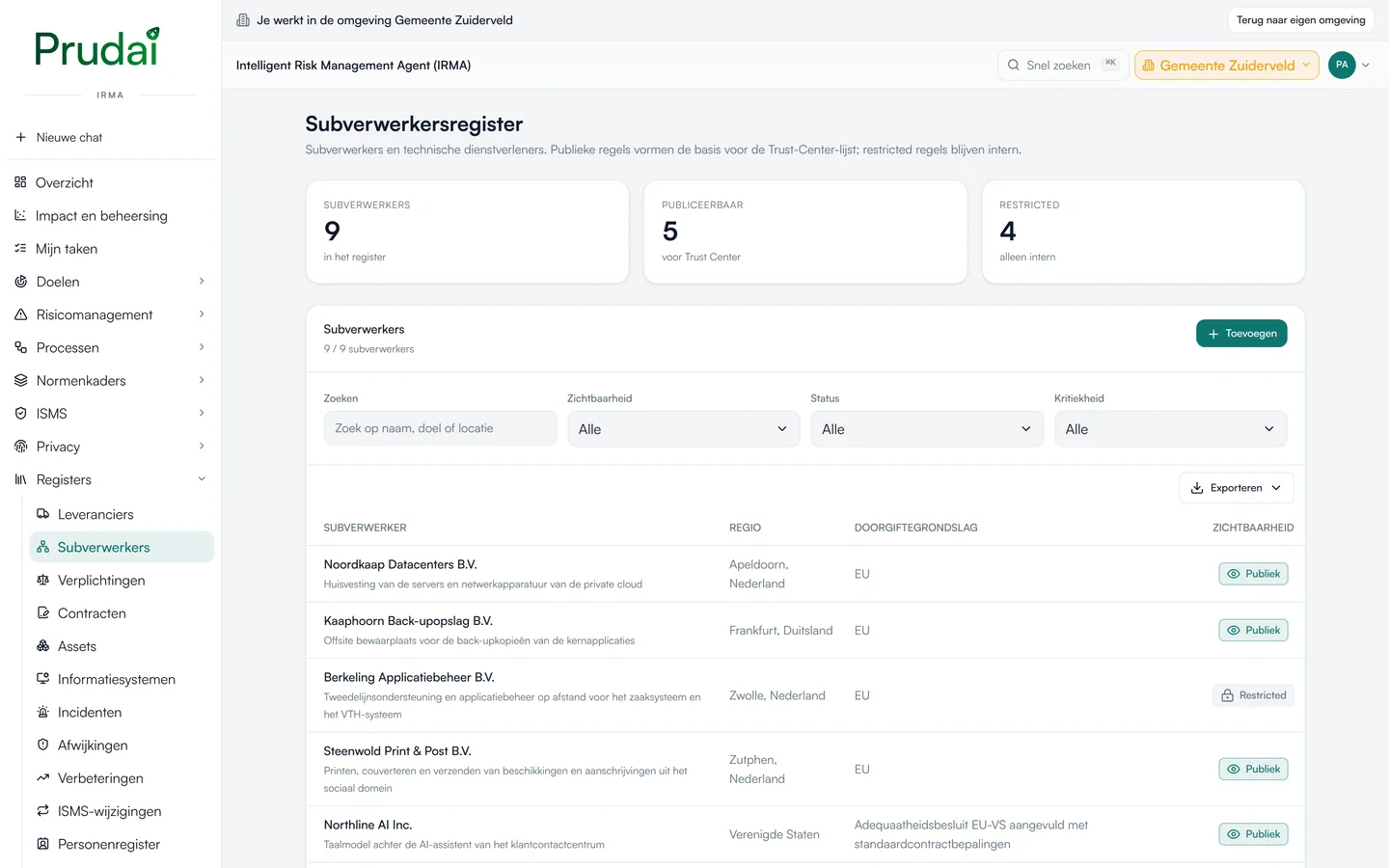Select the Kaaphoorn Back-upopslag B.V. row name
This screenshot has height=868, width=1389.
coord(408,621)
